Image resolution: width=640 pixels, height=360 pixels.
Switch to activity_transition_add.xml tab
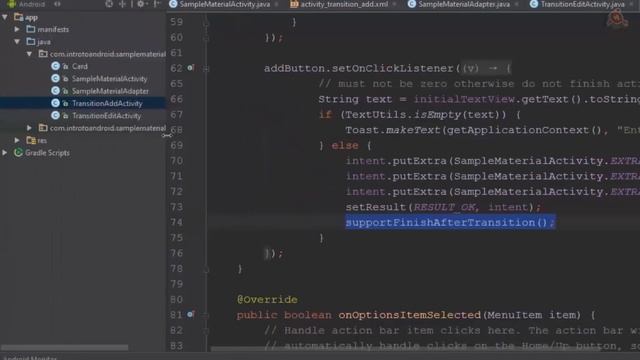[339, 4]
